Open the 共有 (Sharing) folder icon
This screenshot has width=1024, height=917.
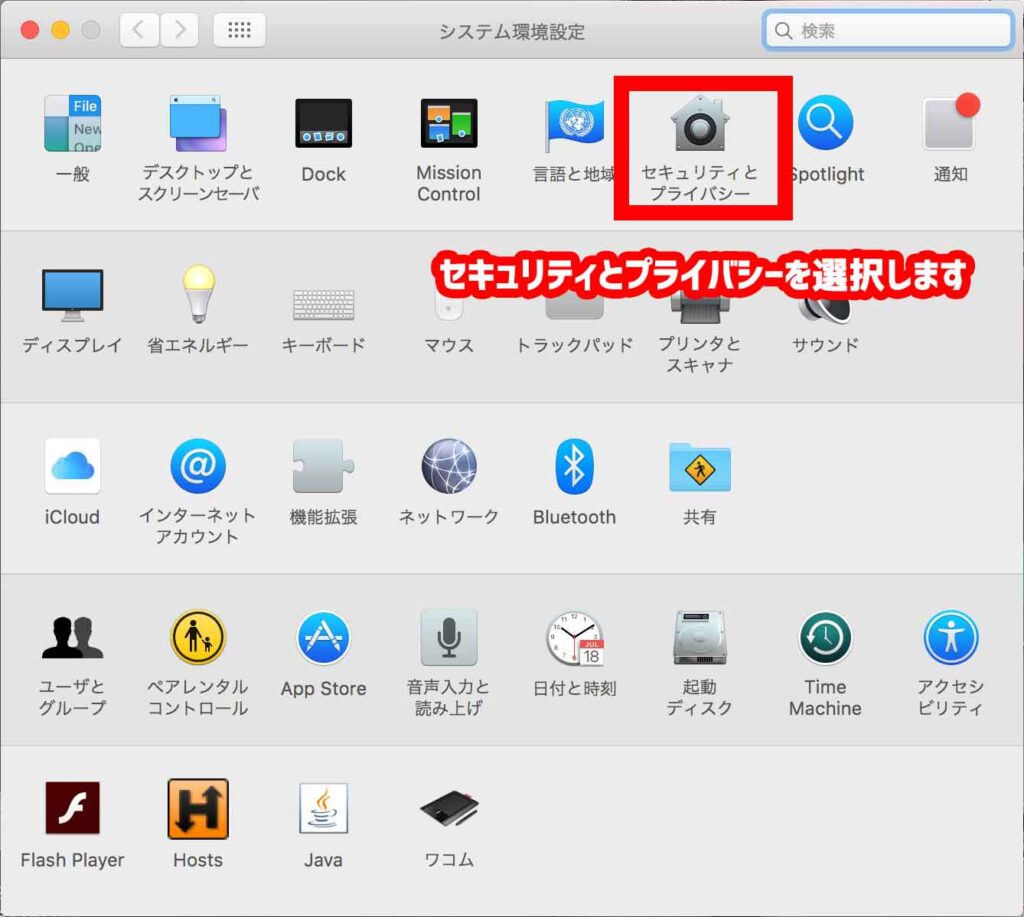(x=699, y=467)
